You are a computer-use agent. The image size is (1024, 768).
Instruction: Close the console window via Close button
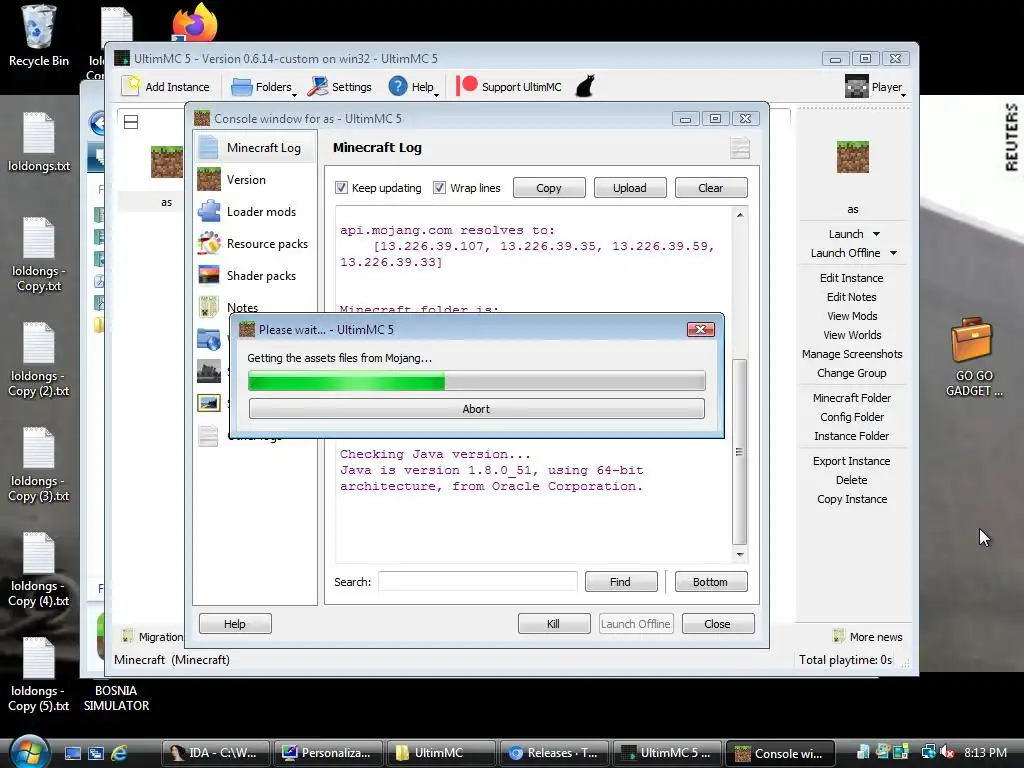[718, 624]
